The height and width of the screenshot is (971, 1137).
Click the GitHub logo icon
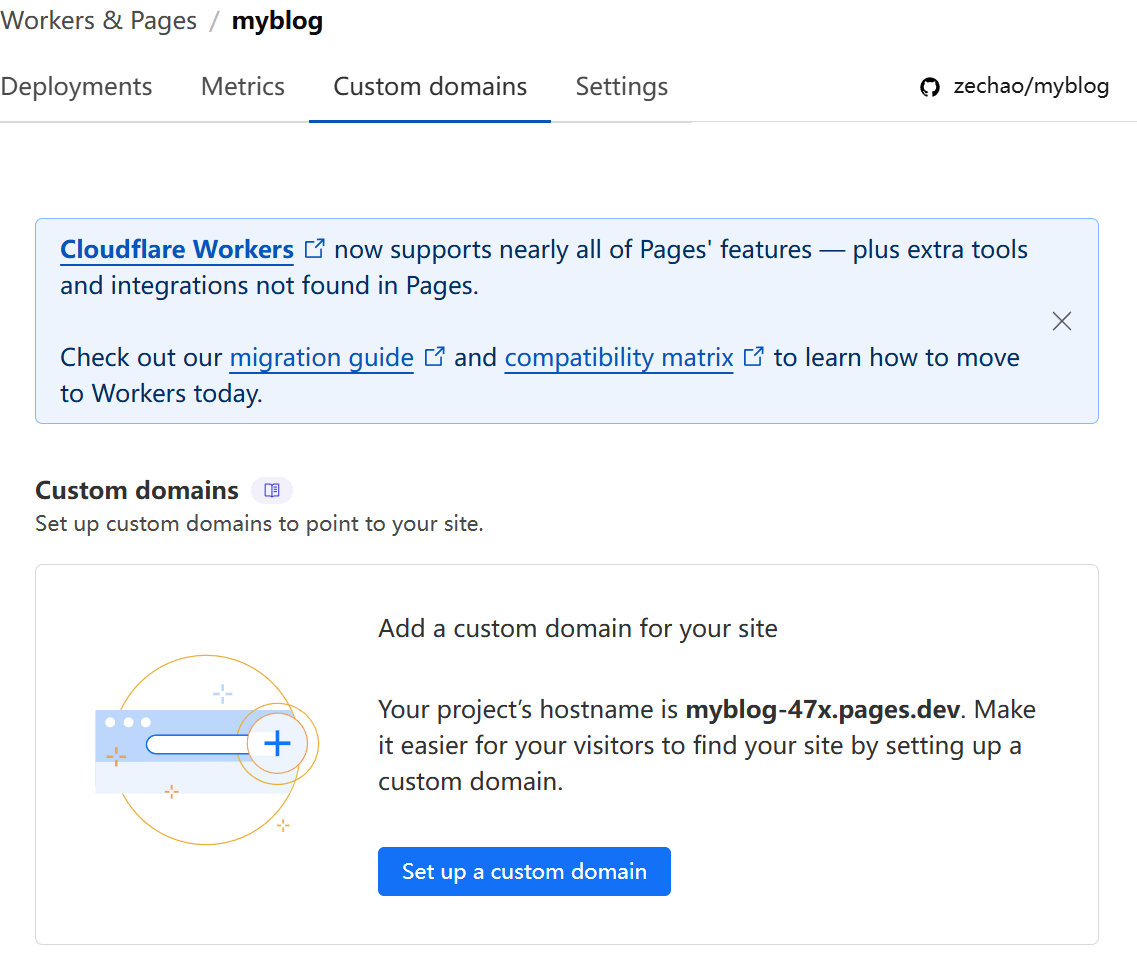[930, 87]
